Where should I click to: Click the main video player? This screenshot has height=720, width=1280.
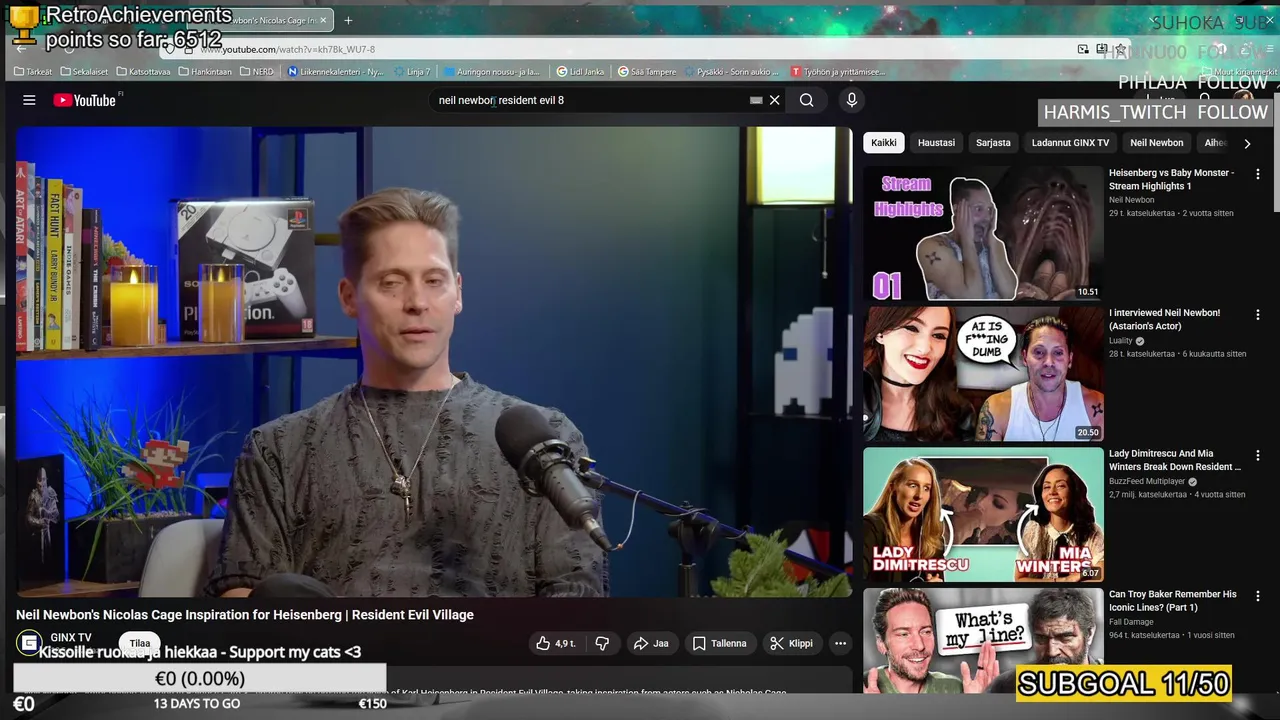433,361
